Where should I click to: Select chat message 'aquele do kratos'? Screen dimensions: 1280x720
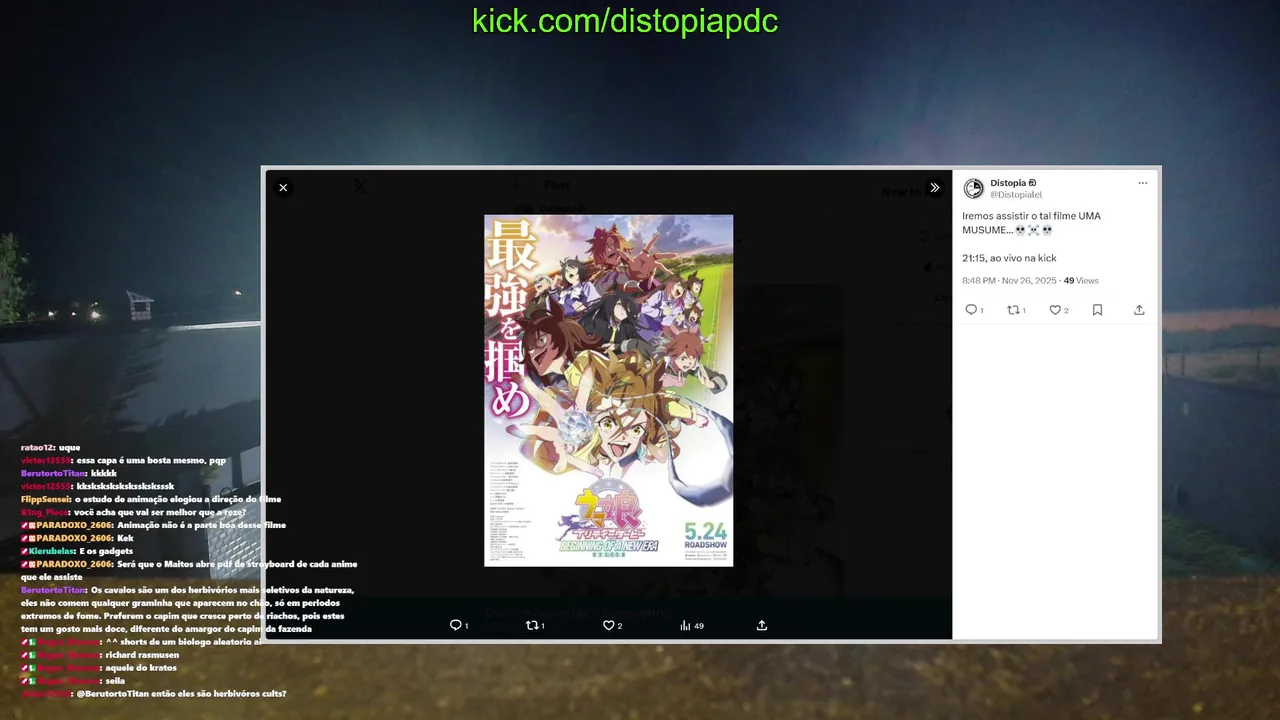[x=141, y=668]
